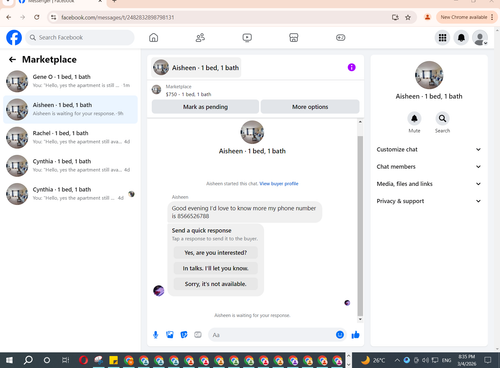
Task: Expand the Chat members section
Action: point(429,167)
